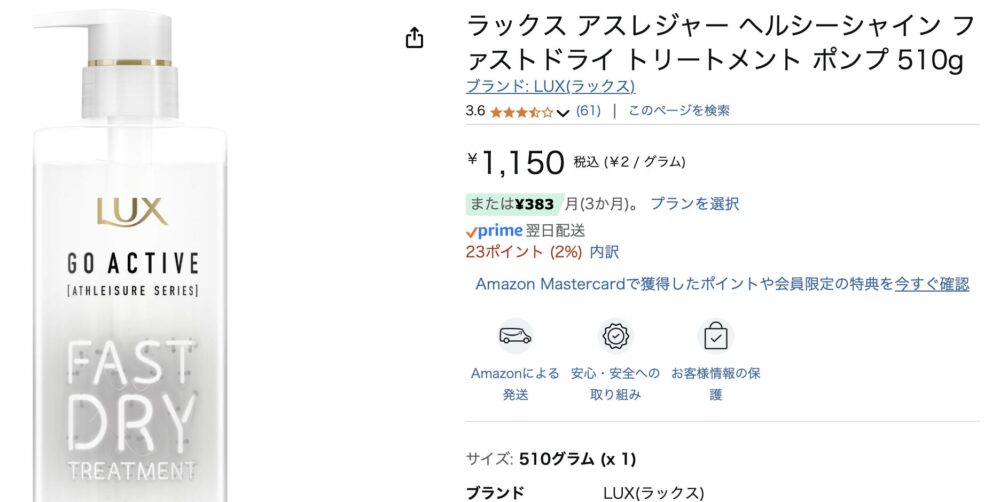Image resolution: width=1000 pixels, height=502 pixels.
Task: Open the 内訳 points breakdown link
Action: pos(604,252)
